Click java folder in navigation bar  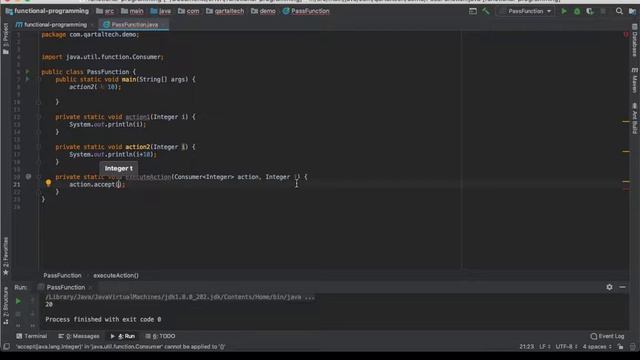tap(161, 11)
